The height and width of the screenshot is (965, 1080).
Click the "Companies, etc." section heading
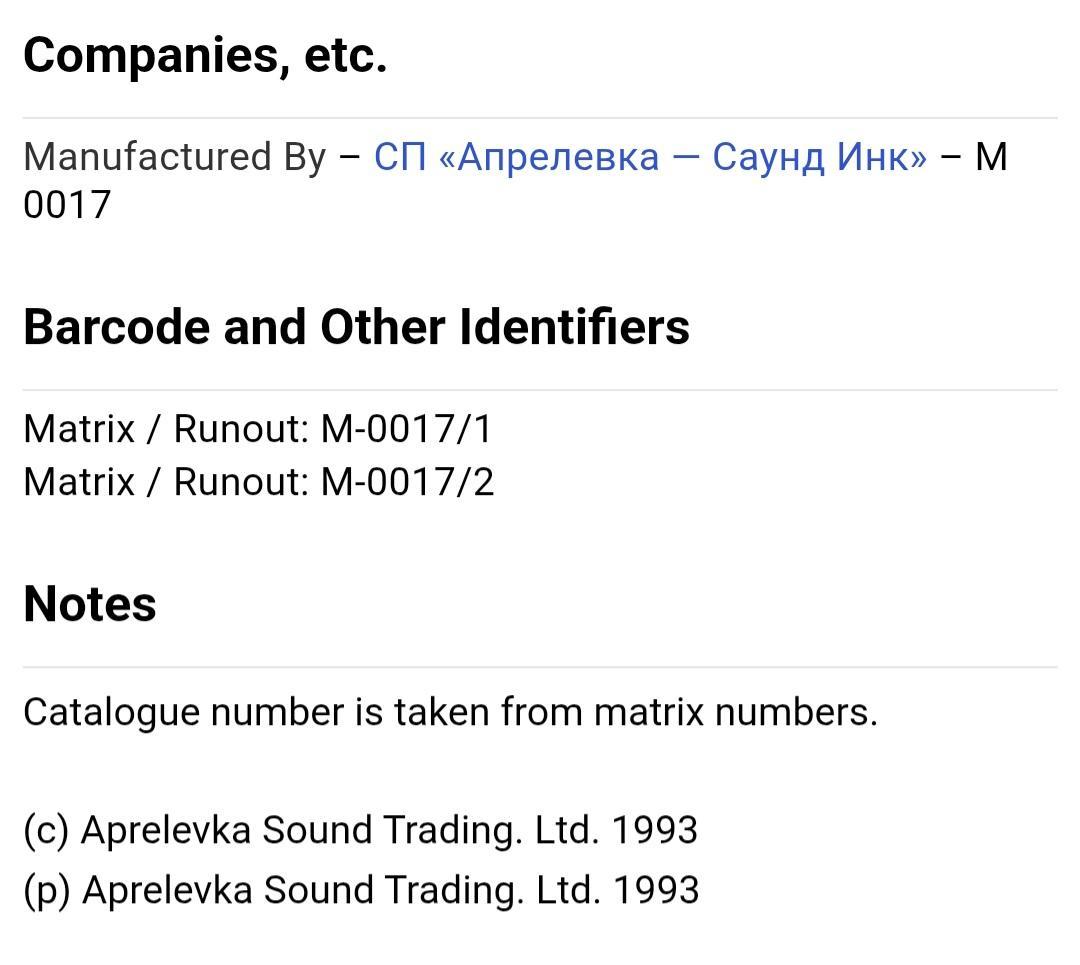pos(205,54)
